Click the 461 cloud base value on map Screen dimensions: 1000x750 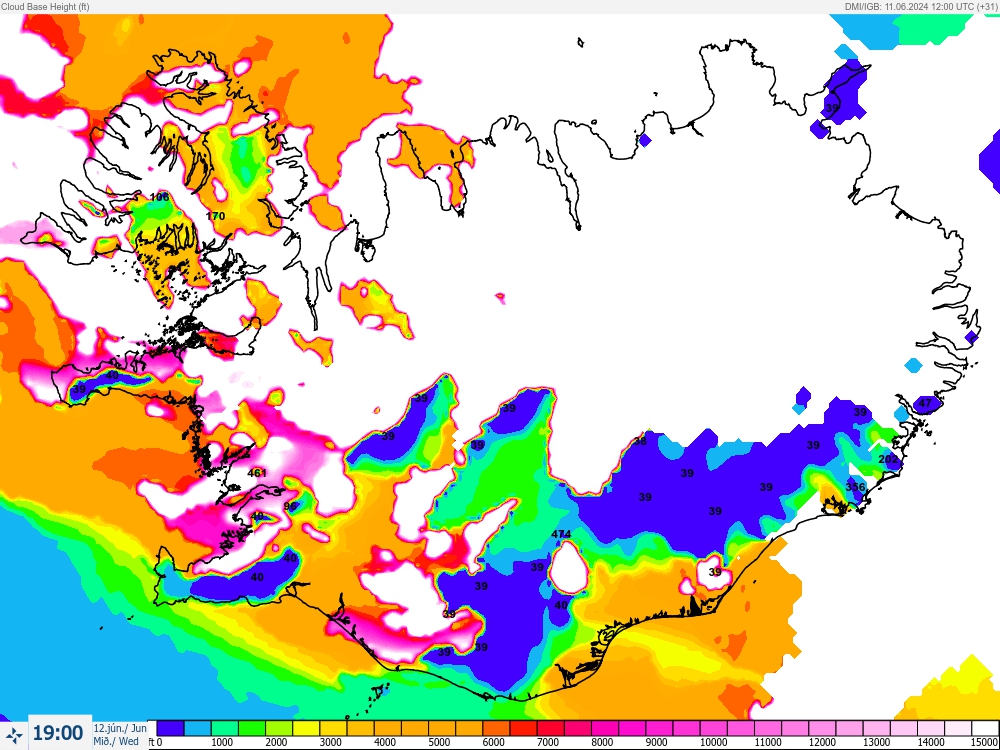tap(257, 473)
